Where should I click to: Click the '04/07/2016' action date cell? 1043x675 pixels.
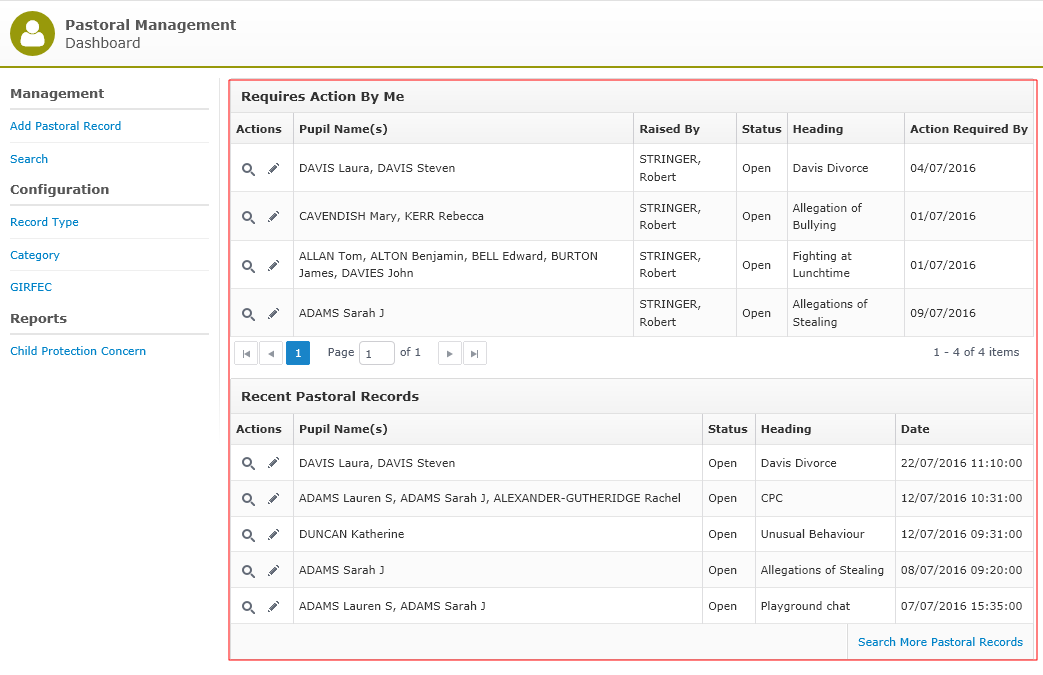coord(968,168)
